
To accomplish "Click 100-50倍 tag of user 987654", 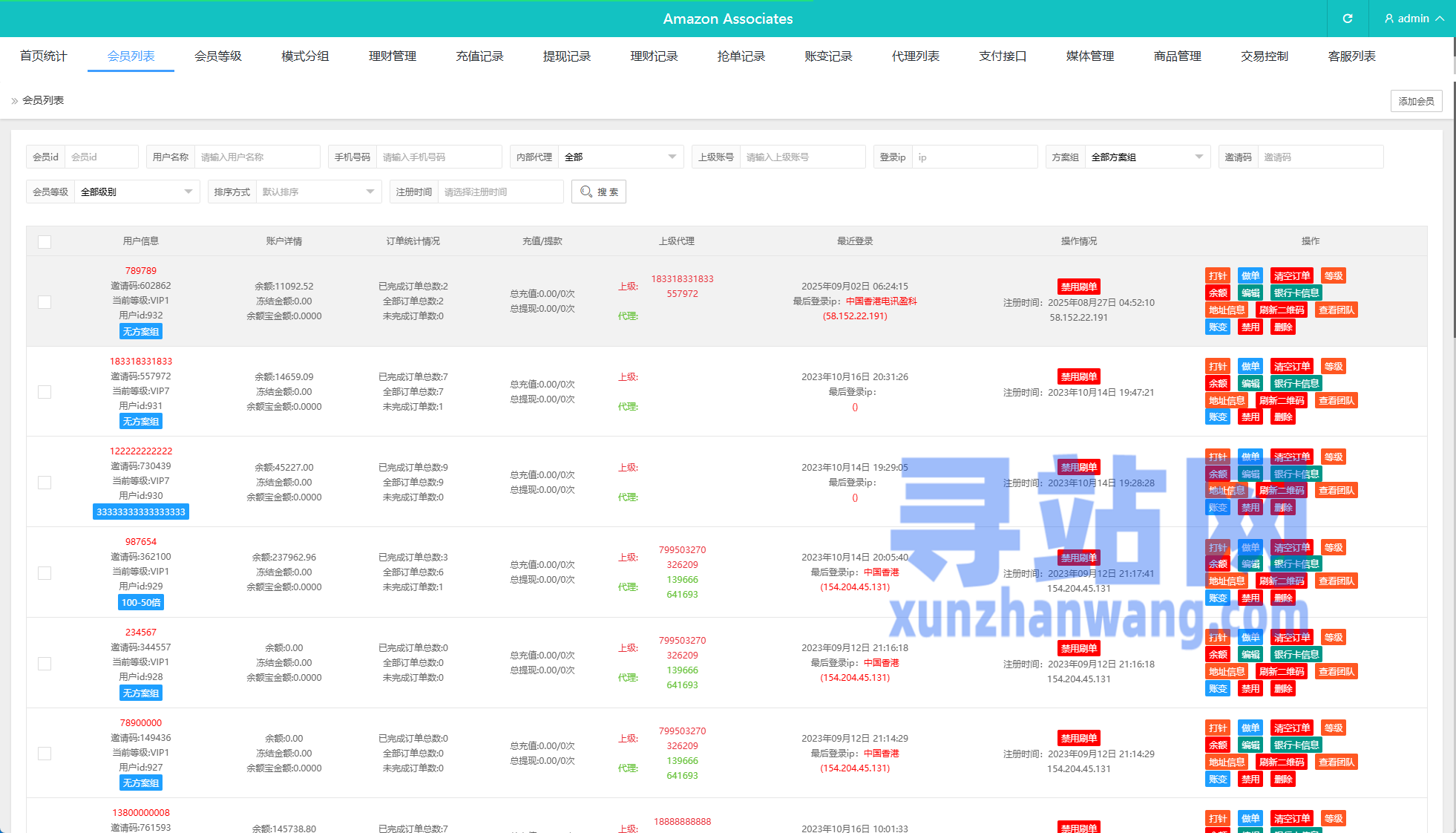I will pos(141,603).
